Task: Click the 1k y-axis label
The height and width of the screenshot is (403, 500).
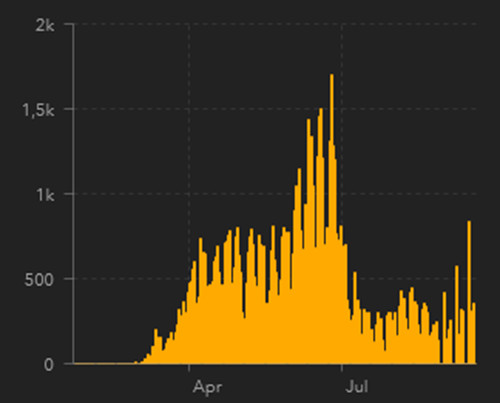Action: (x=45, y=195)
